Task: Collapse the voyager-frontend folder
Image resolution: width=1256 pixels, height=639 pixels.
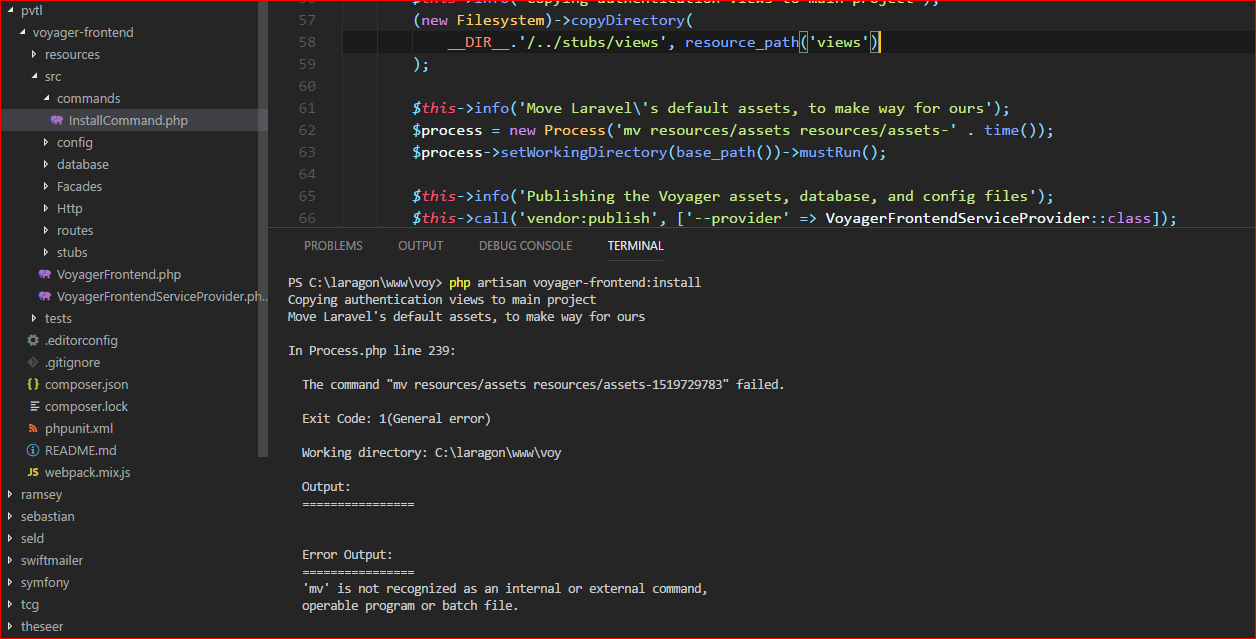Action: click(x=23, y=32)
